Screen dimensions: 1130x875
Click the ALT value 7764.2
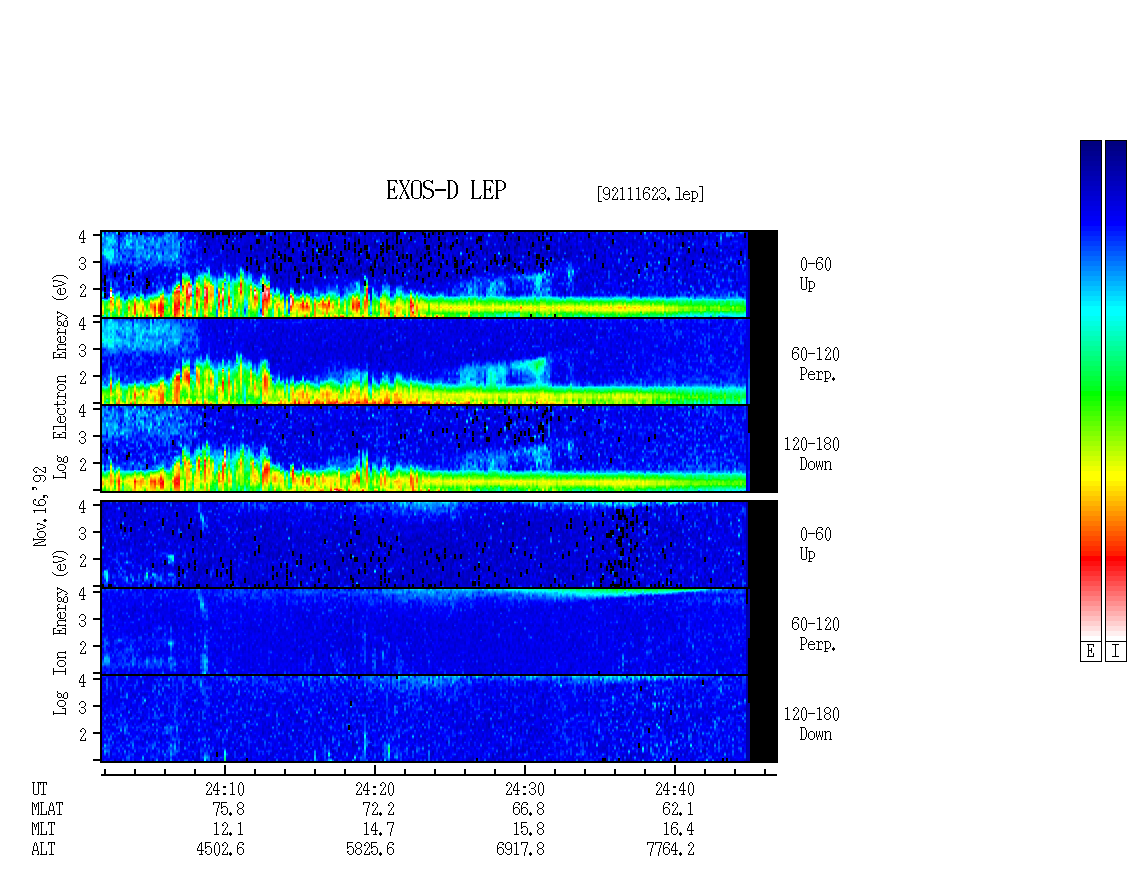point(670,849)
